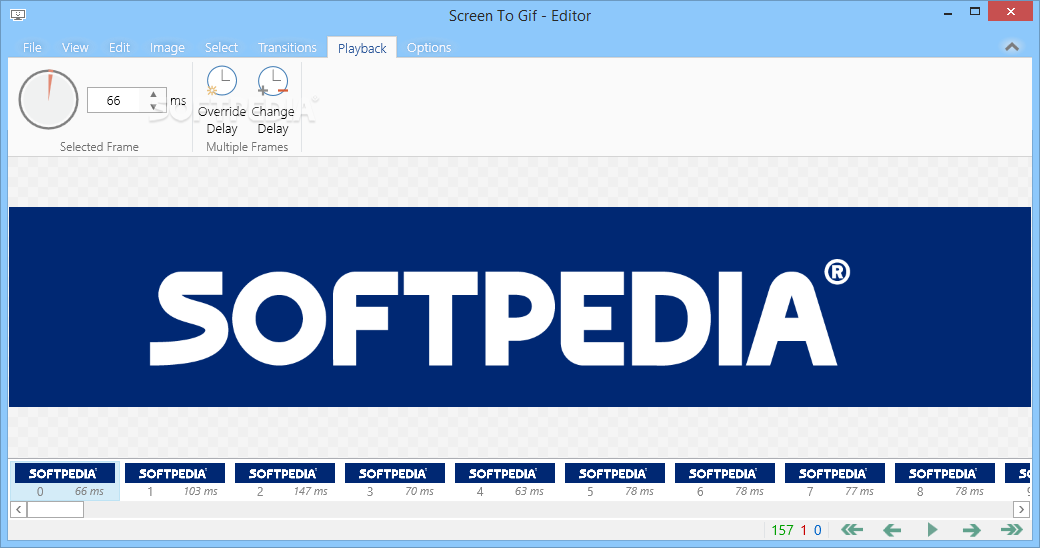Collapse the ribbon with the chevron
The height and width of the screenshot is (548, 1040).
click(x=1012, y=47)
